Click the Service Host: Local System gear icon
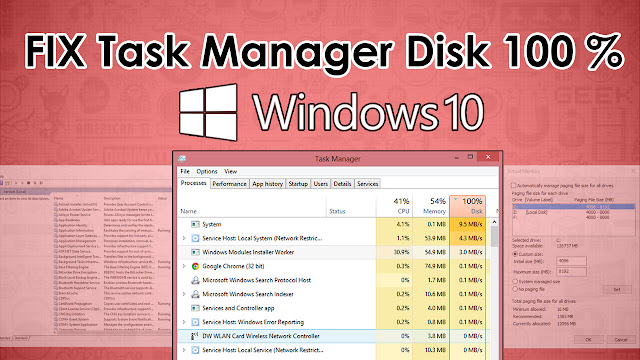Viewport: 640px width, 360px height. click(196, 238)
